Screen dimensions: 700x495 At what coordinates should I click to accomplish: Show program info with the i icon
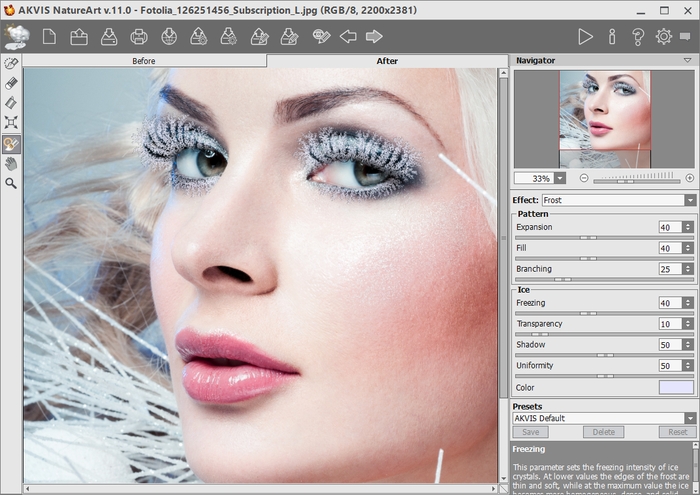[x=612, y=37]
